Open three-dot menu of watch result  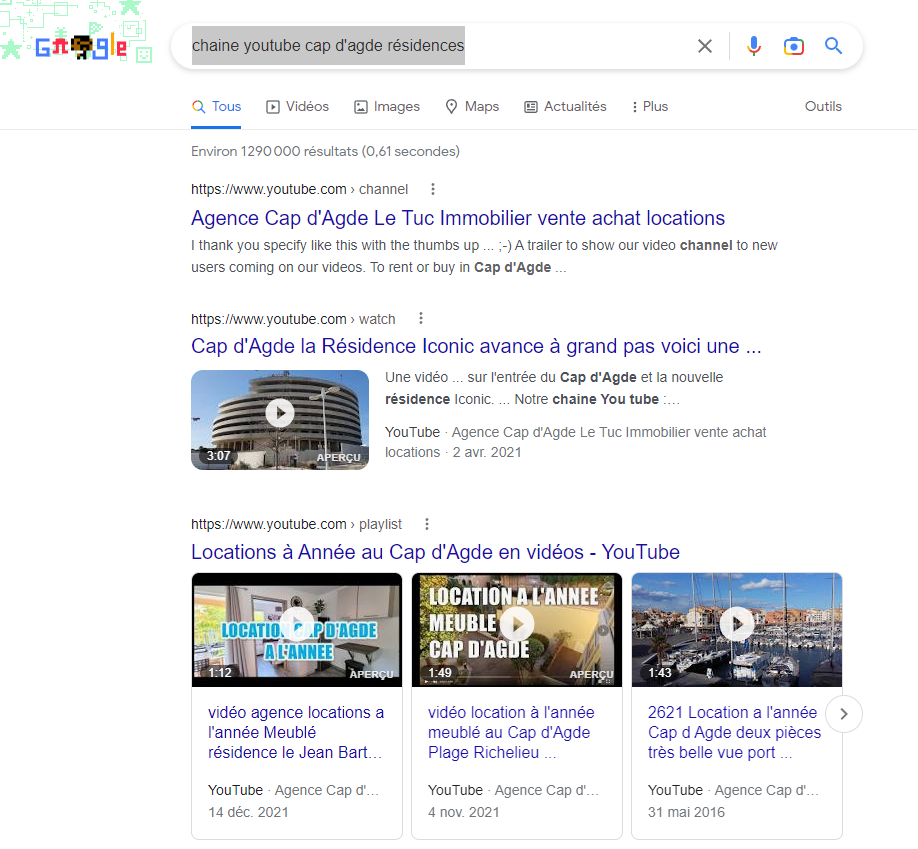[x=420, y=319]
